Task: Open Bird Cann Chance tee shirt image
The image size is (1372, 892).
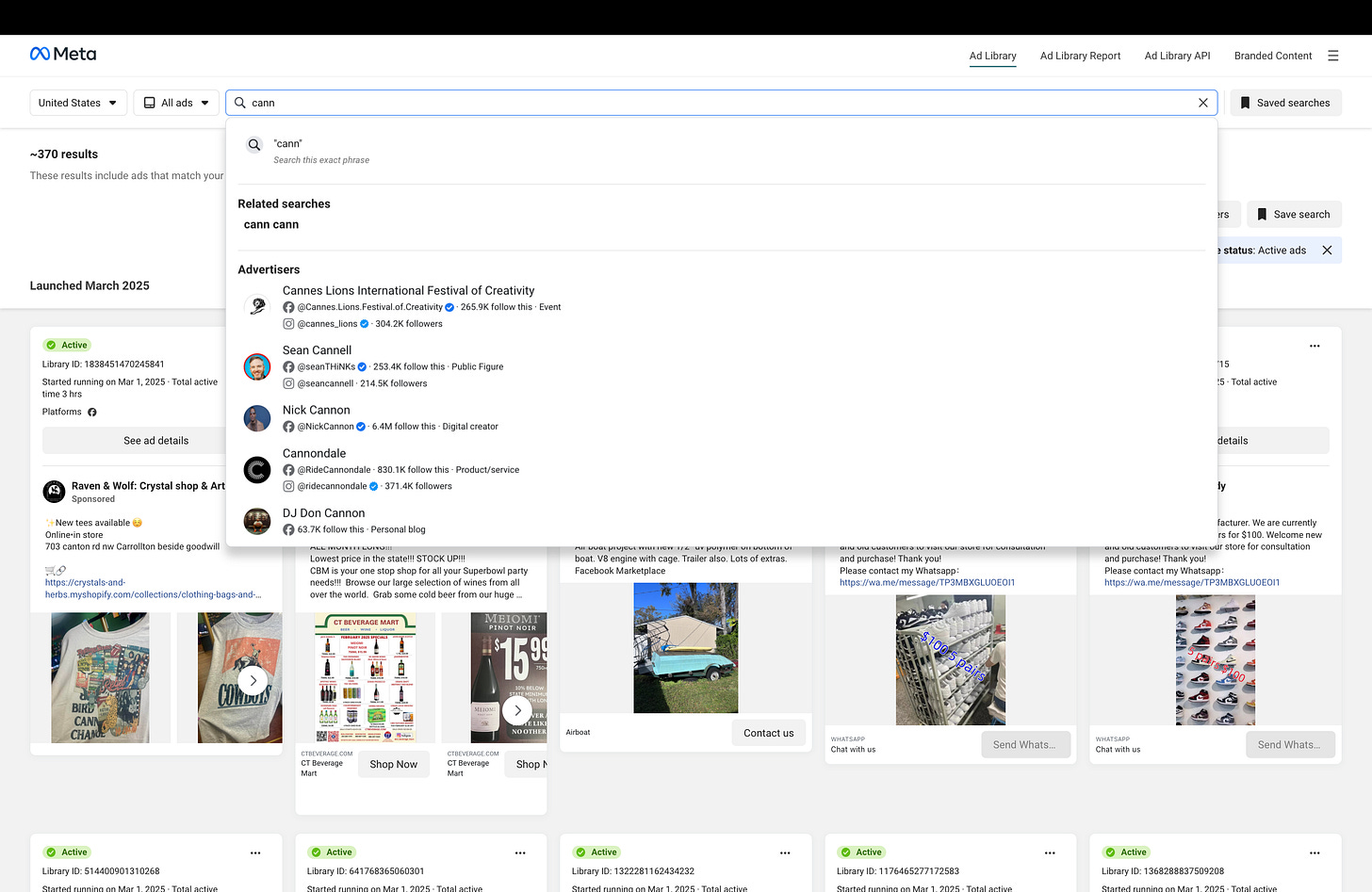Action: pos(100,677)
